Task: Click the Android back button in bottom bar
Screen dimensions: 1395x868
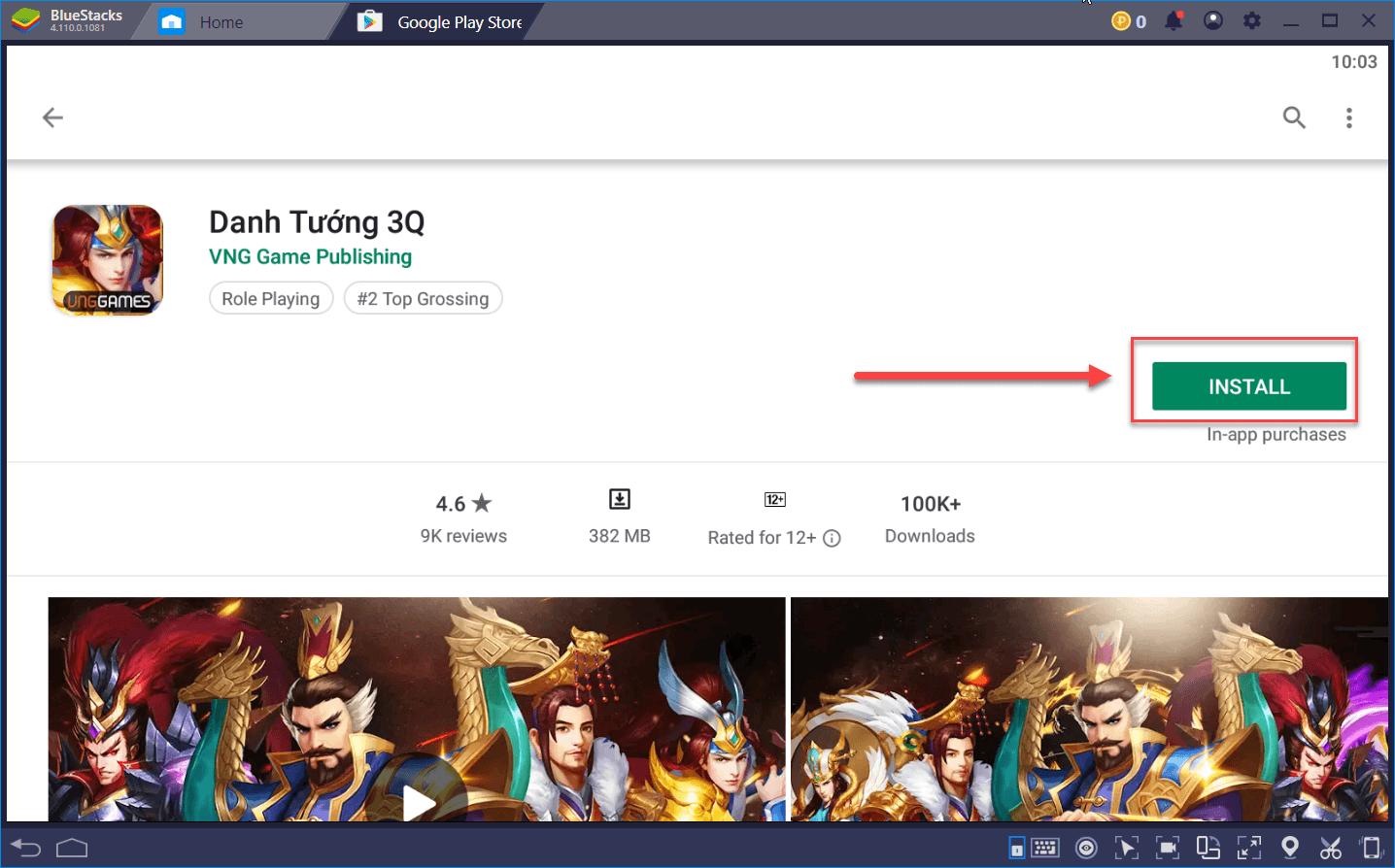Action: click(26, 849)
